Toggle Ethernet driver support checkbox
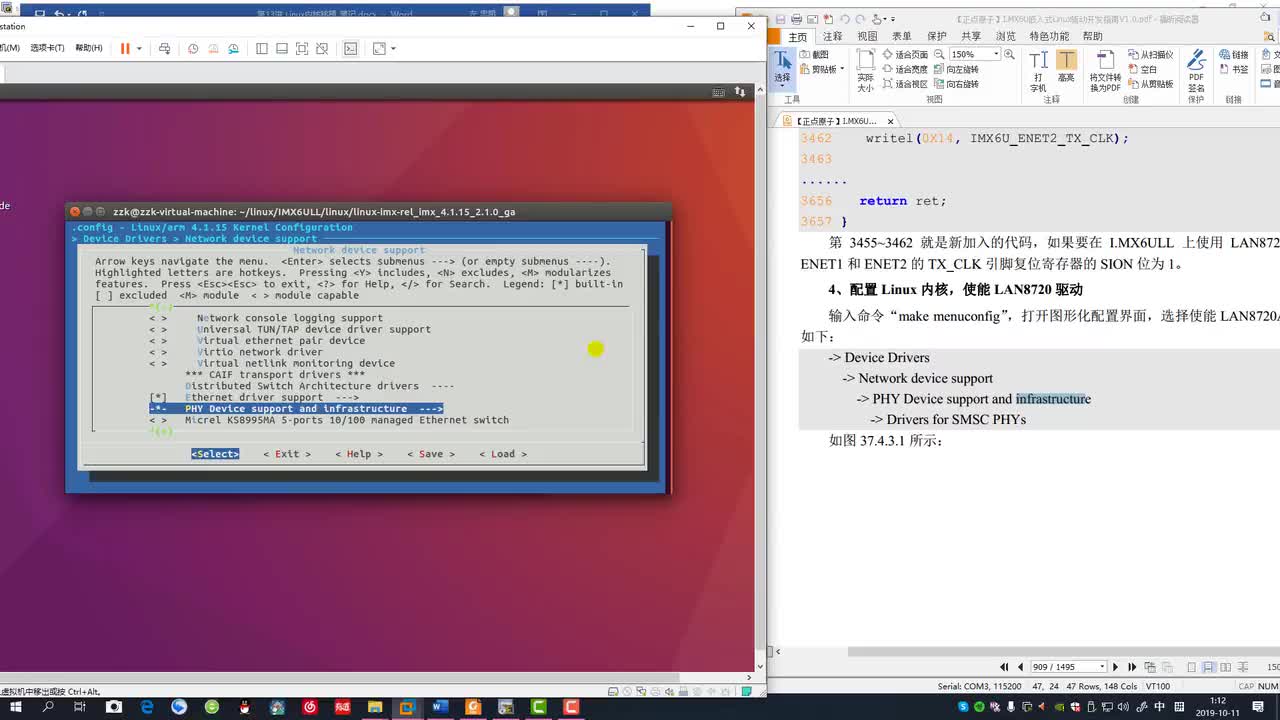Image resolution: width=1280 pixels, height=720 pixels. (x=254, y=397)
